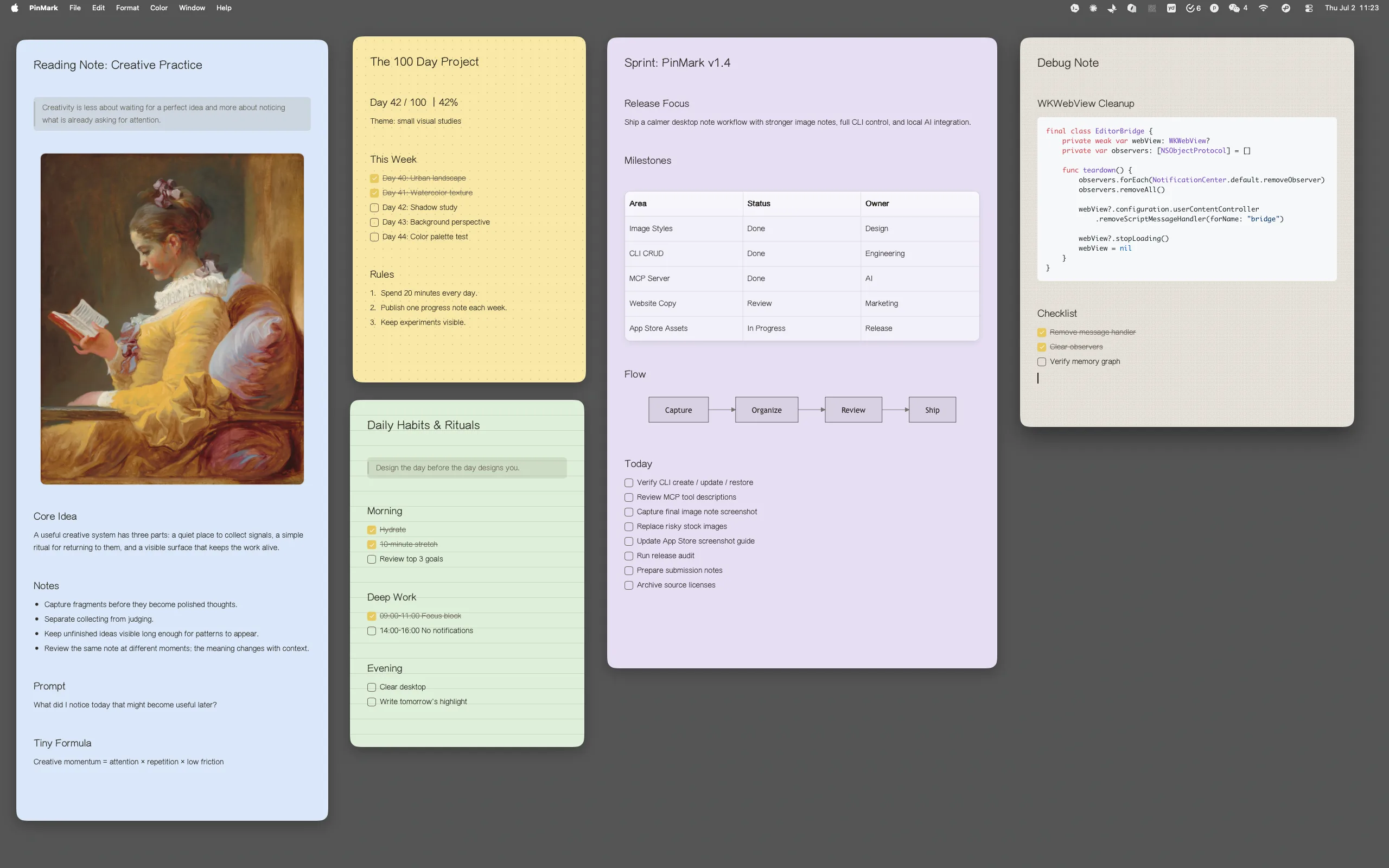
Task: Click the 'Reading Note: Creative Practice' title
Action: [x=118, y=65]
